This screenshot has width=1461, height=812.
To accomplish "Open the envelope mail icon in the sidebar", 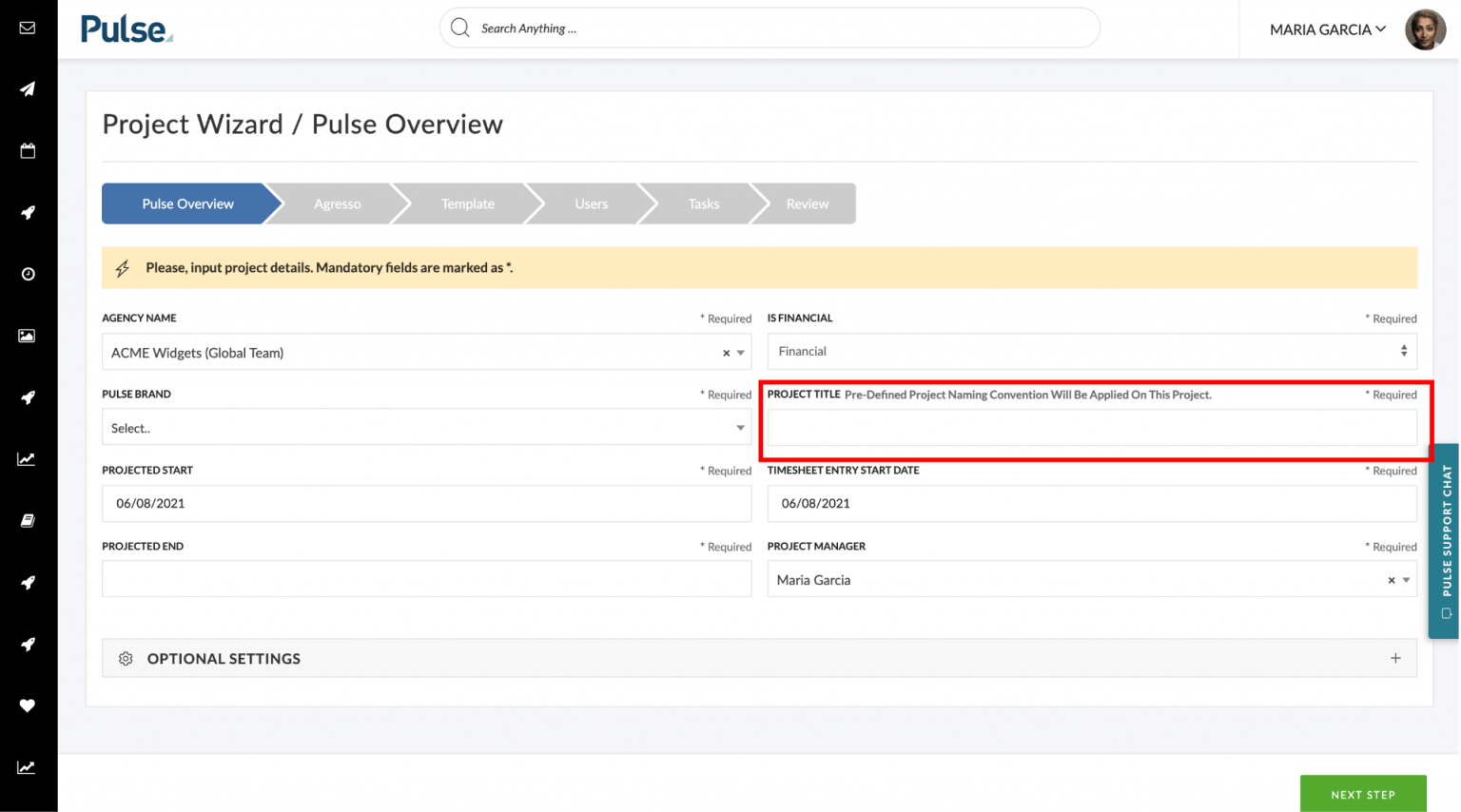I will pyautogui.click(x=28, y=28).
